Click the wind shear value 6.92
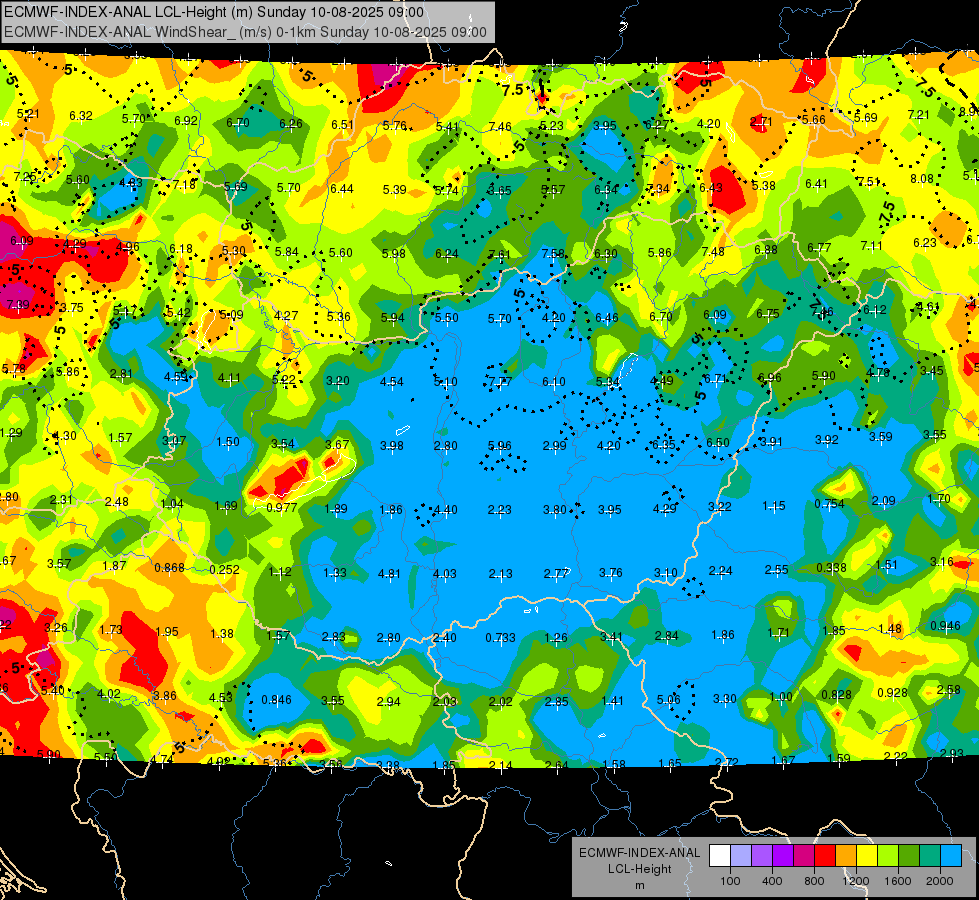The height and width of the screenshot is (900, 979). [185, 121]
